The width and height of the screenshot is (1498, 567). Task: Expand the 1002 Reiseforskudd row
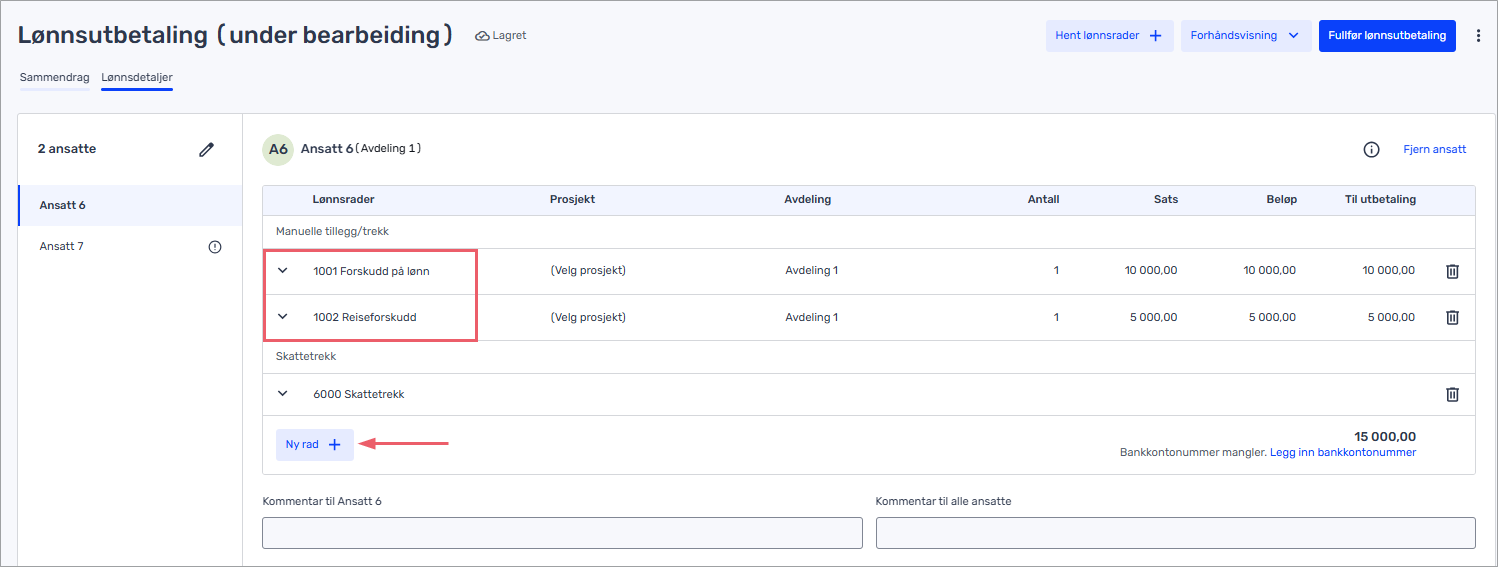282,317
